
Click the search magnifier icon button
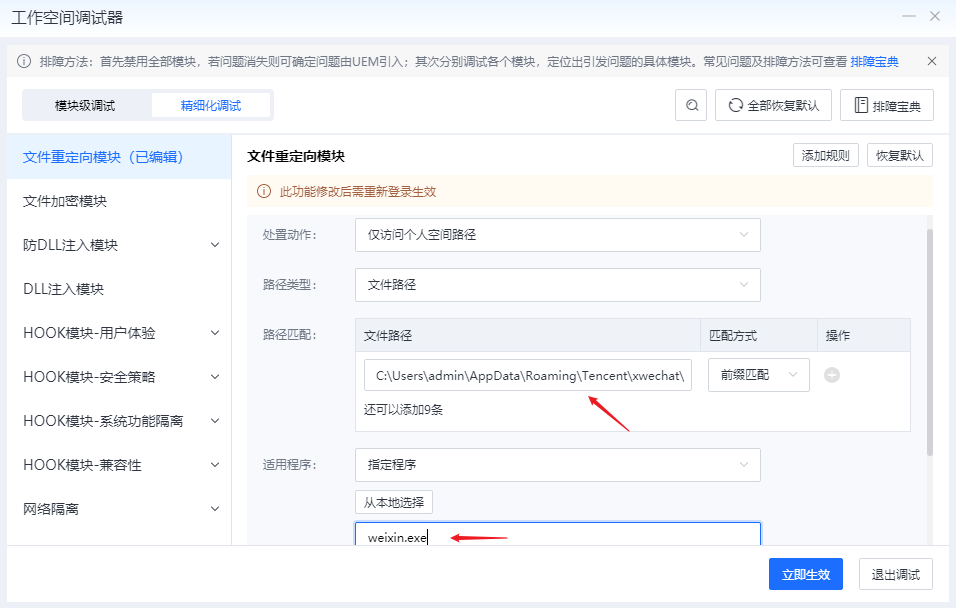pyautogui.click(x=691, y=105)
